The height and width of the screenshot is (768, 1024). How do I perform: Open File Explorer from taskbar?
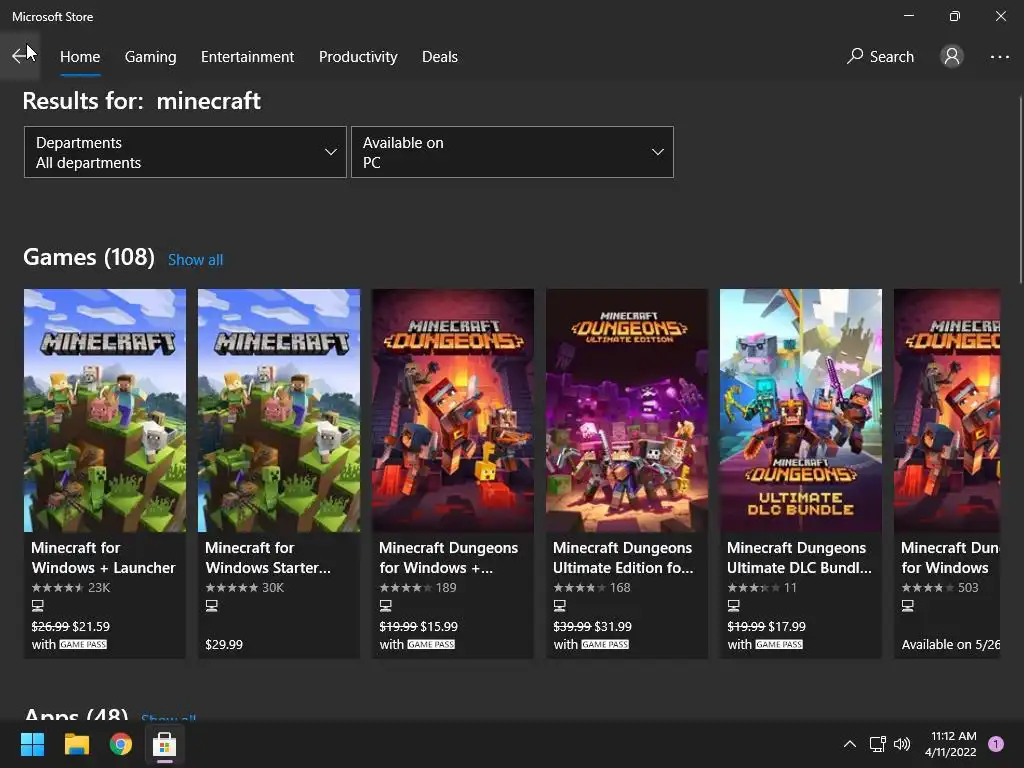coord(76,744)
